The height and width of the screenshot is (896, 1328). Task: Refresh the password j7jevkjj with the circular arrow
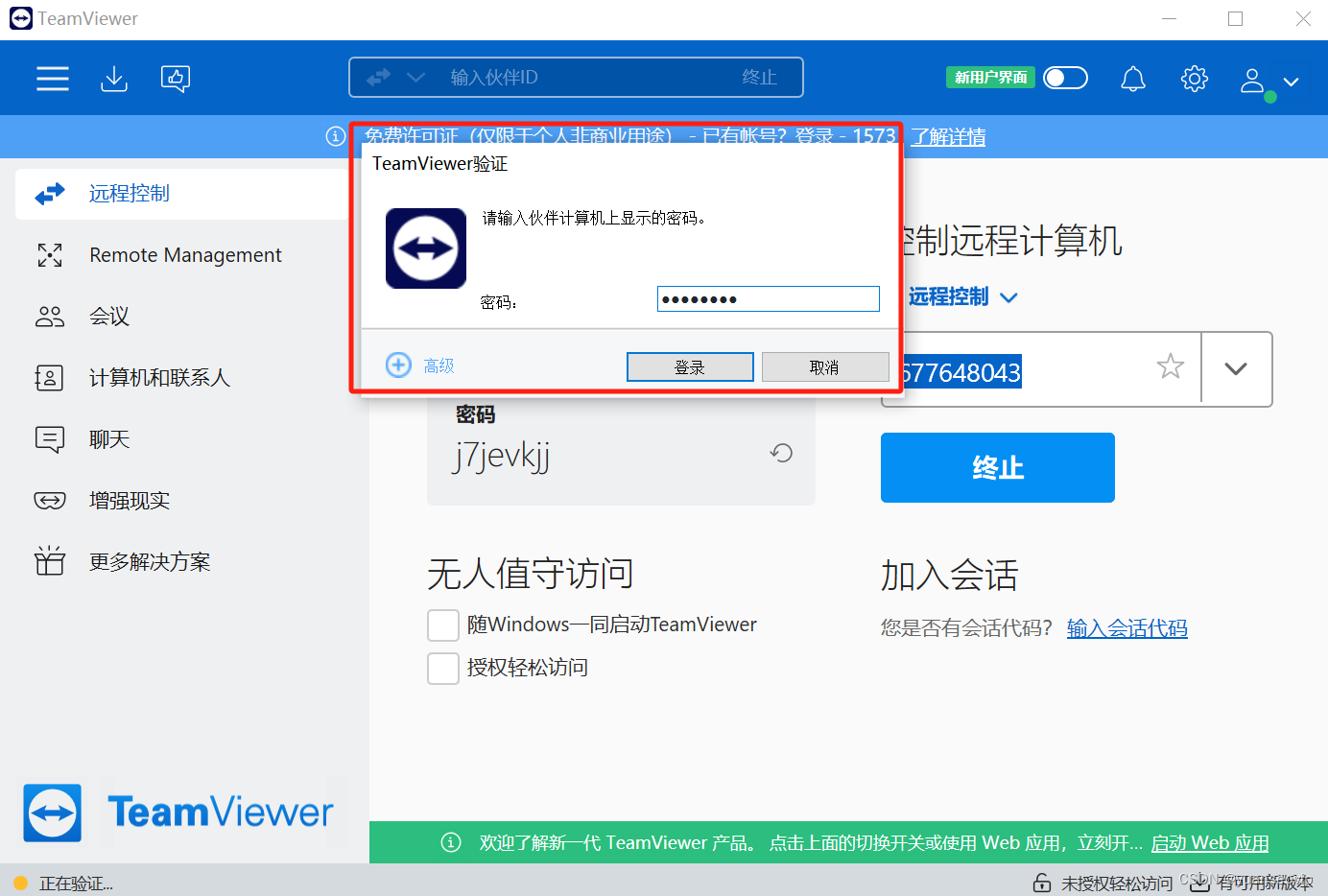pyautogui.click(x=782, y=453)
